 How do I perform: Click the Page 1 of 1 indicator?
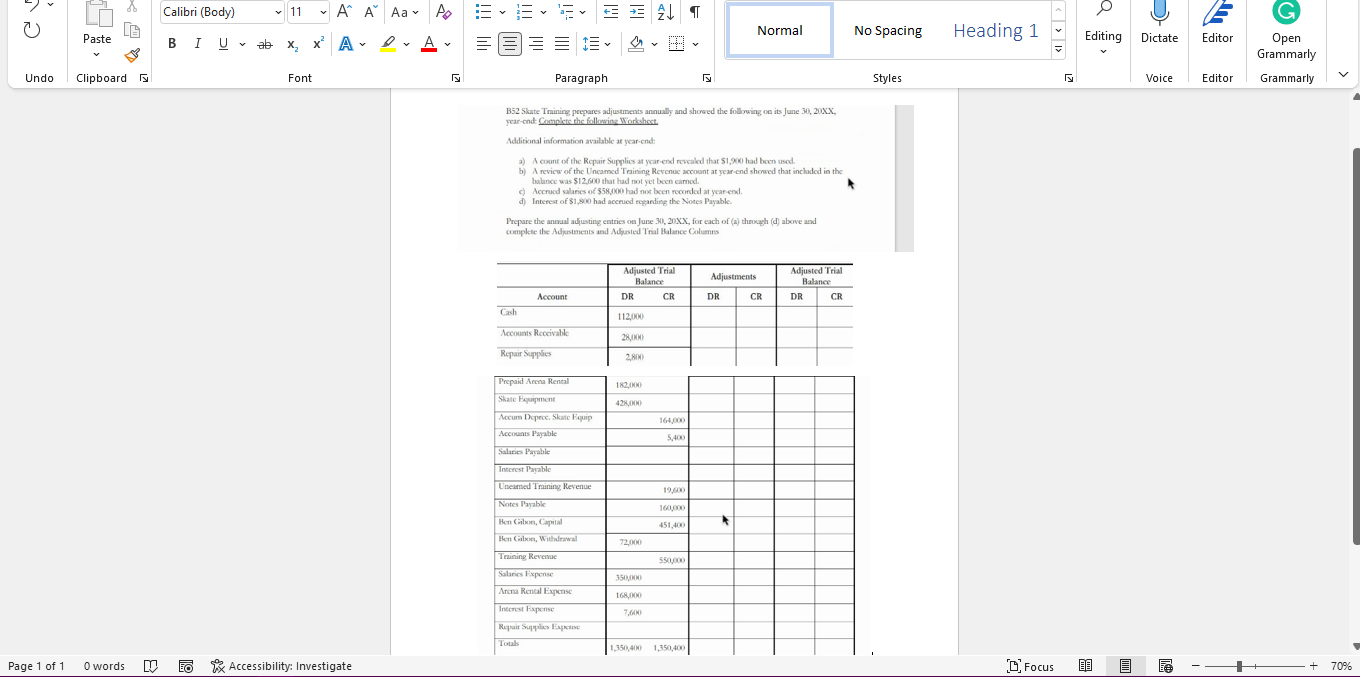coord(36,666)
